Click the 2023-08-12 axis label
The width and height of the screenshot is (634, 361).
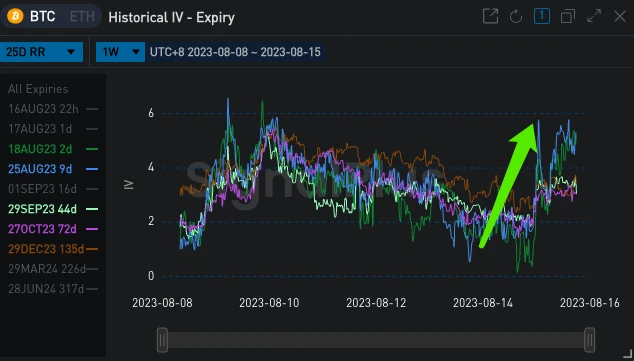coord(376,303)
